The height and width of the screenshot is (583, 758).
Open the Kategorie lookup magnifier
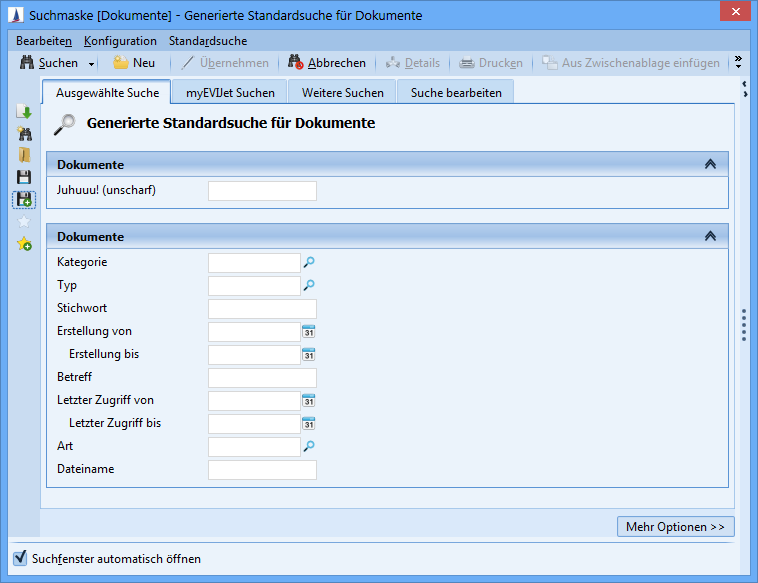(309, 262)
